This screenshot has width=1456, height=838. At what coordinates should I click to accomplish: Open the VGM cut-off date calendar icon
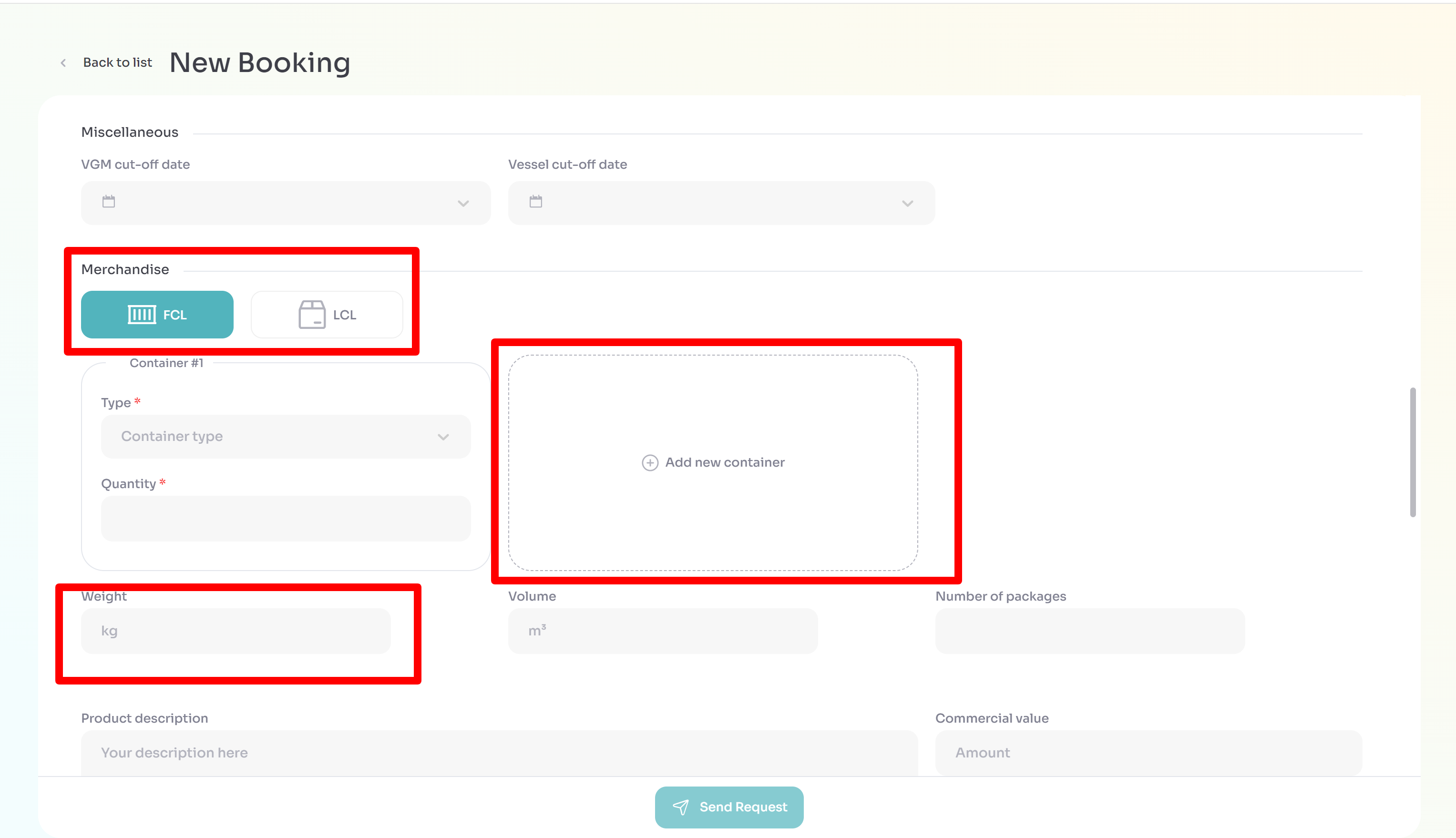click(108, 202)
